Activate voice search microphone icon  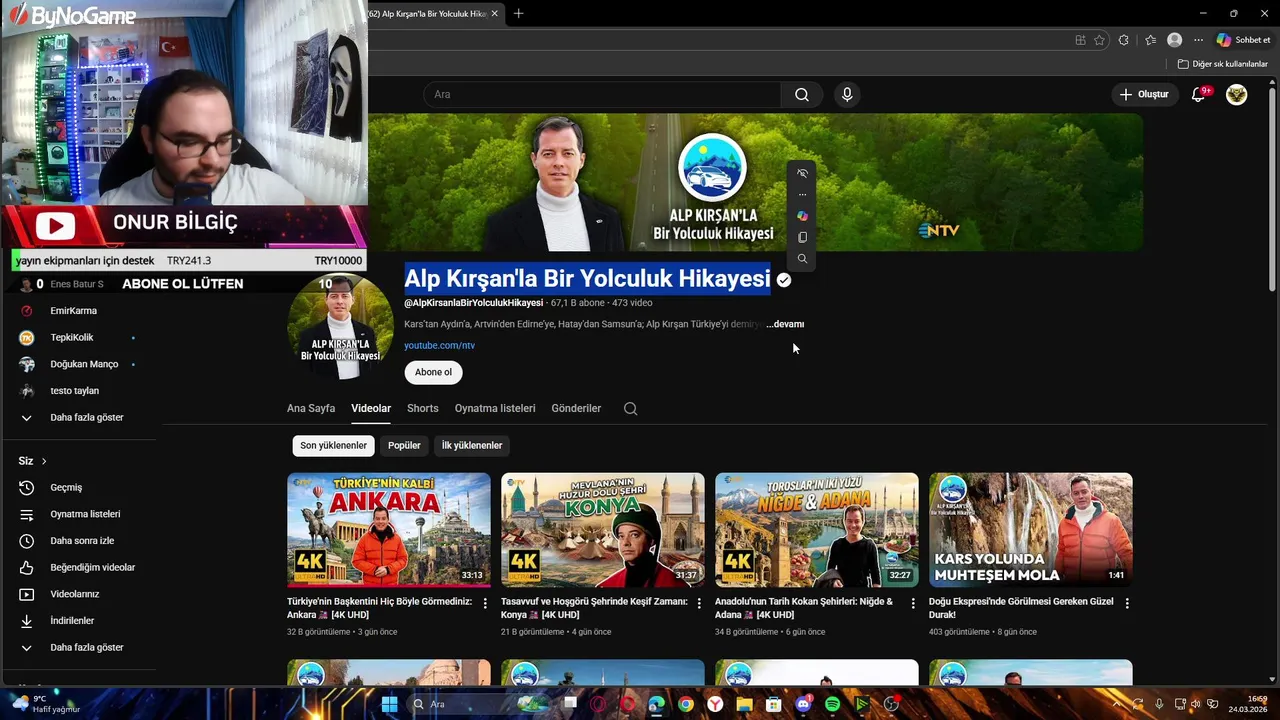(x=847, y=94)
